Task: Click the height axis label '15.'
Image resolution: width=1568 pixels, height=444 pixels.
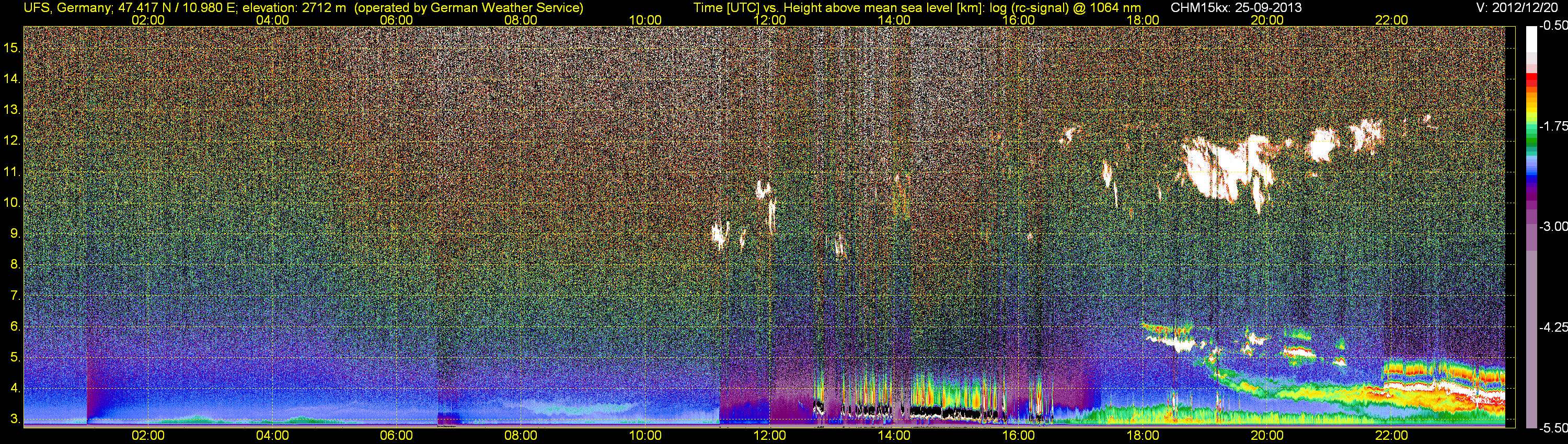Action: tap(12, 48)
